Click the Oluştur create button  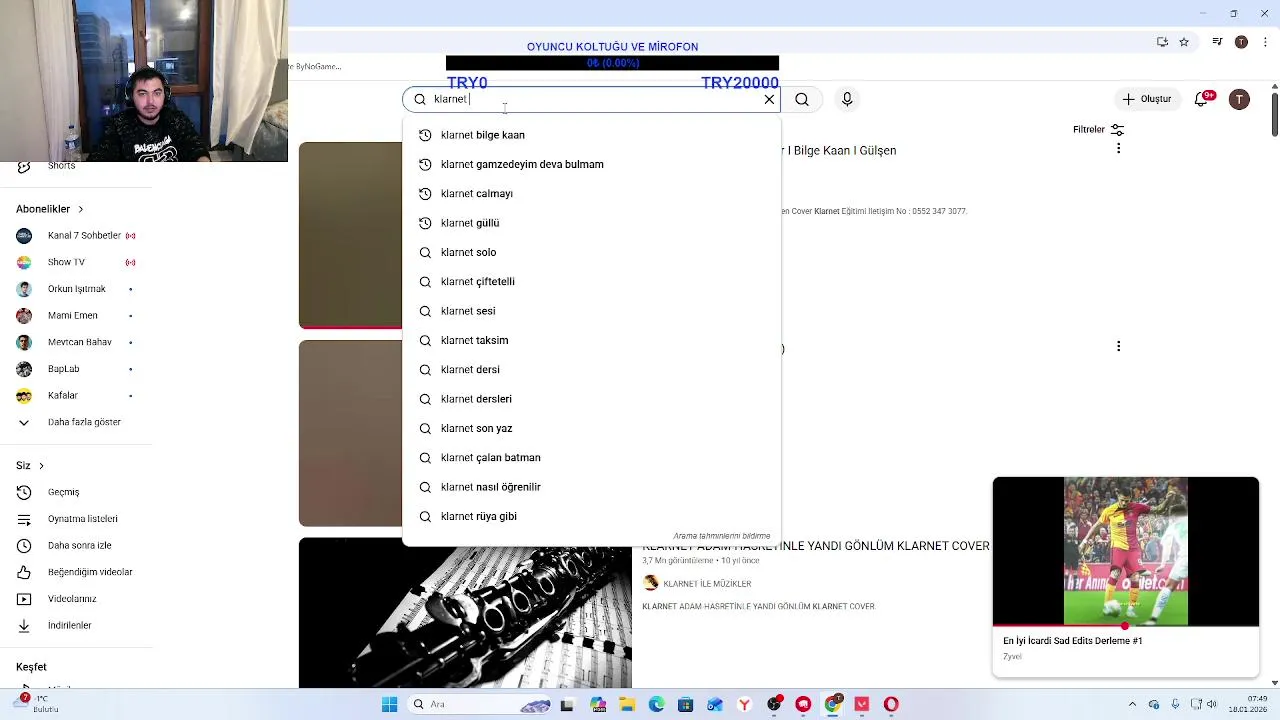coord(1146,99)
